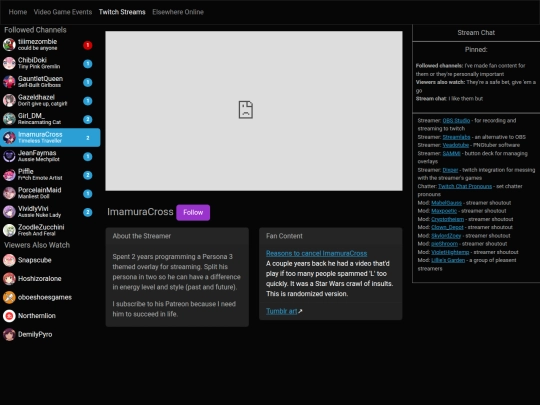The image size is (540, 405).
Task: Click the 'Followed Channels' heading
Action: point(35,30)
